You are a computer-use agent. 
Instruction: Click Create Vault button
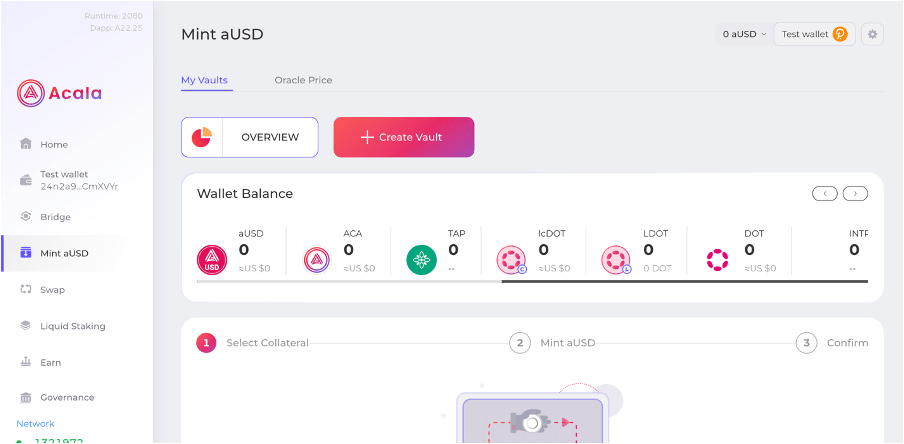point(404,137)
